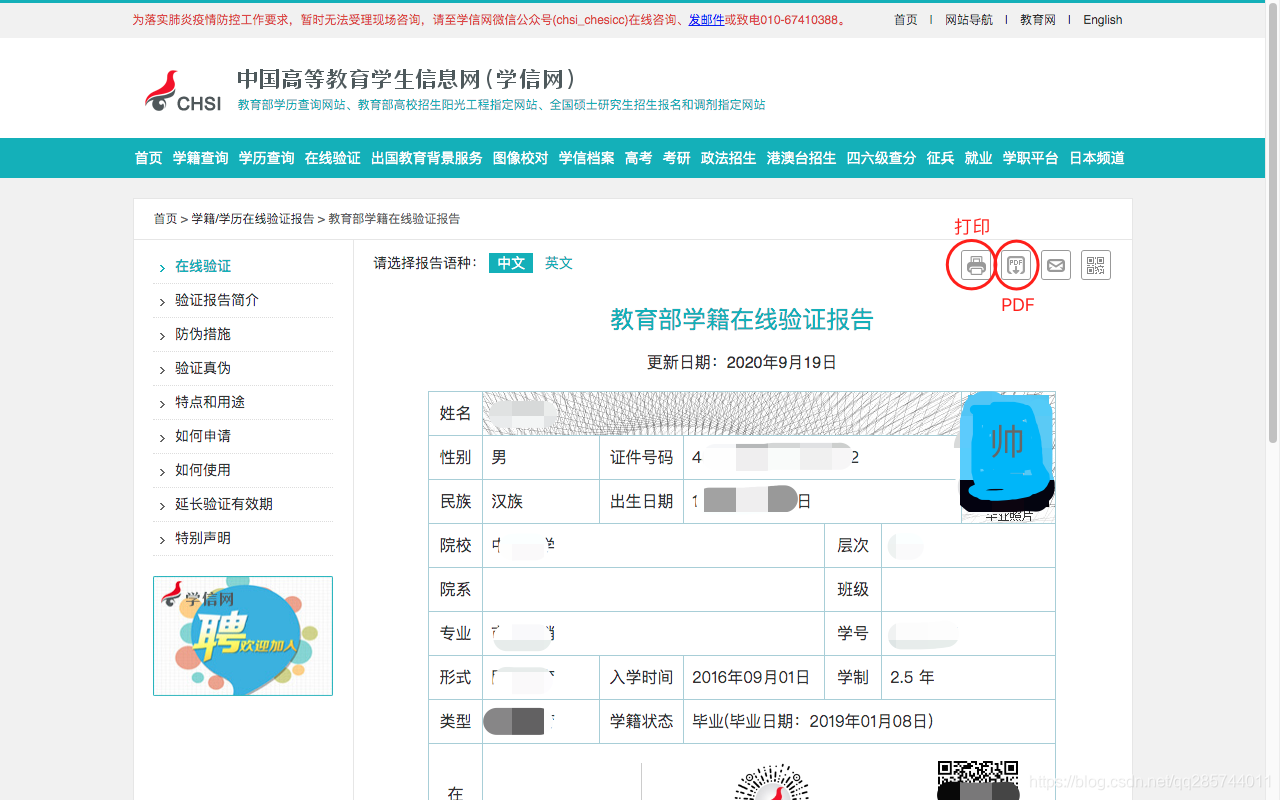Open 学历查询 in the navigation bar

click(267, 158)
